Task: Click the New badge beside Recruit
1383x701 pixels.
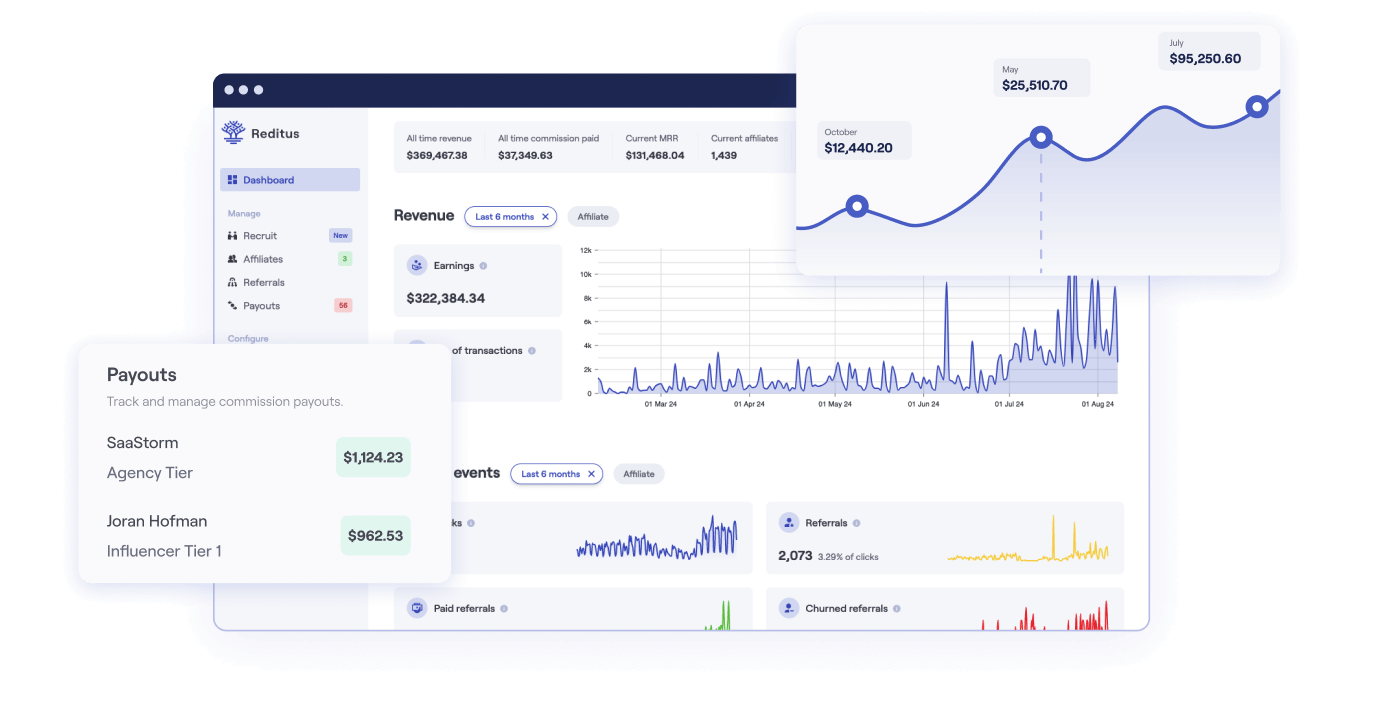Action: coord(341,236)
